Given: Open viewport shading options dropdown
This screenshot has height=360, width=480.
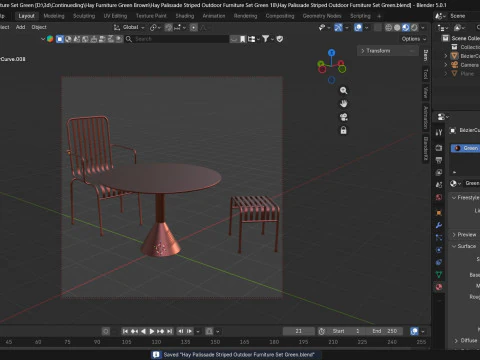Looking at the screenshot, I should (x=423, y=28).
